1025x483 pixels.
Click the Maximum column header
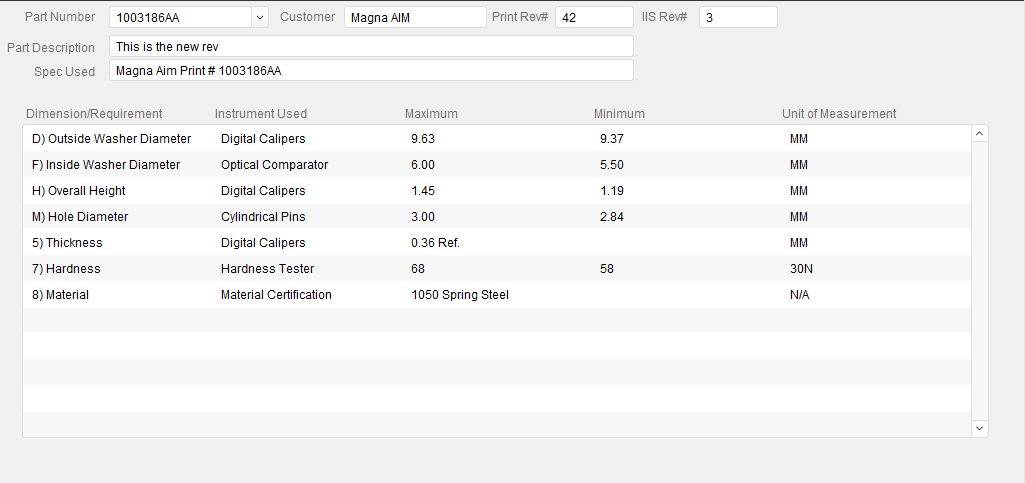(431, 114)
